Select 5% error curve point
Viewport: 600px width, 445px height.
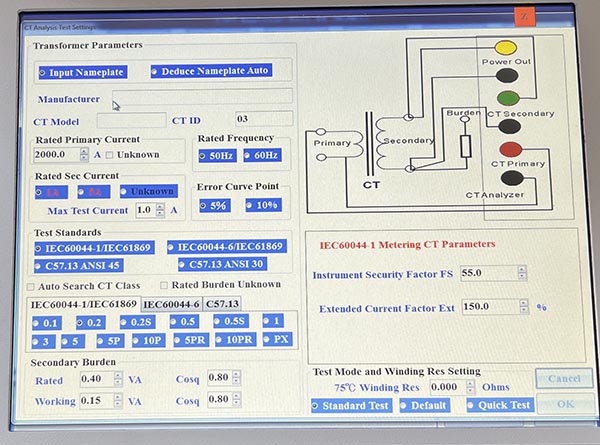(215, 205)
